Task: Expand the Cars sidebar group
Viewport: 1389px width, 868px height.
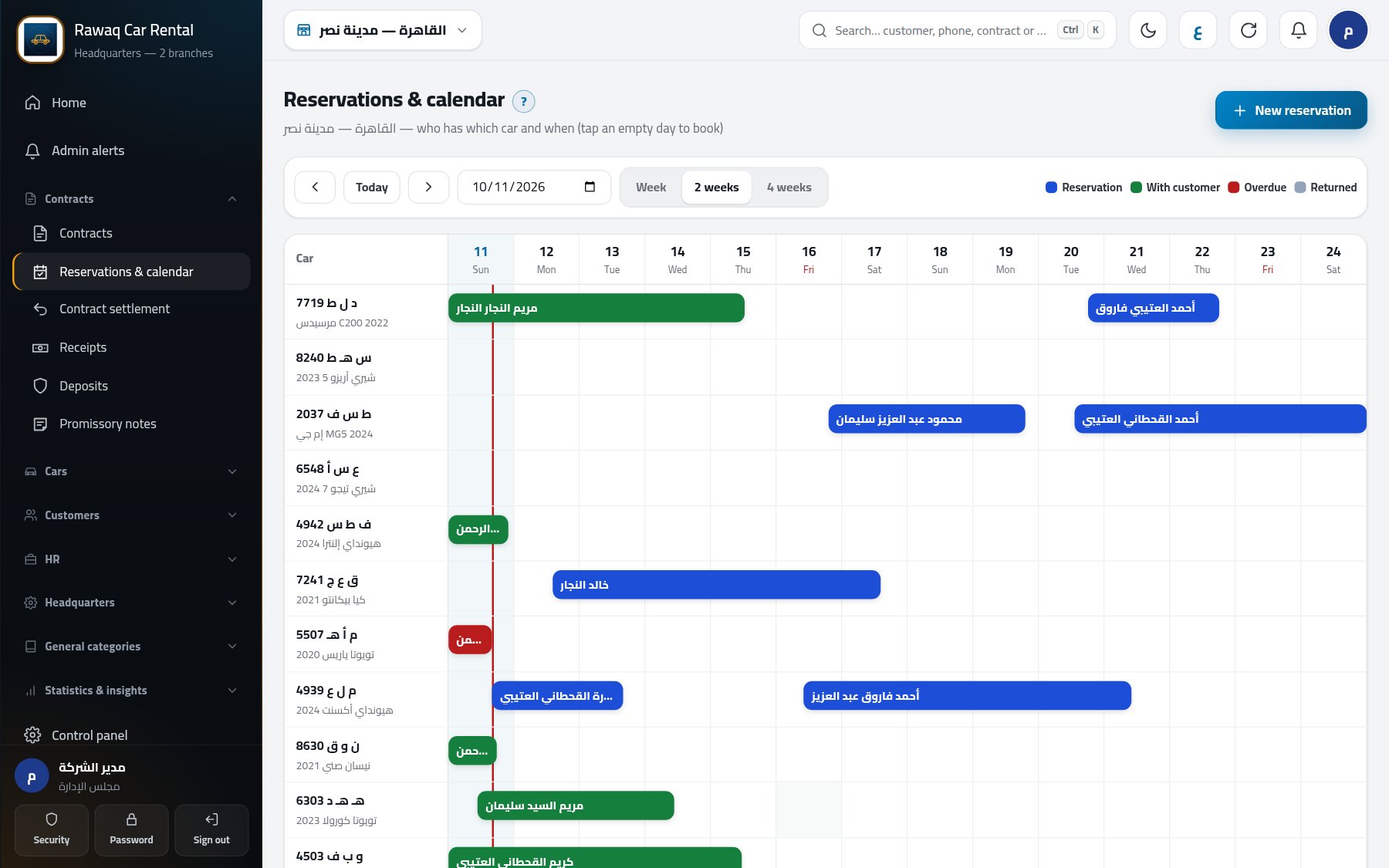Action: click(x=131, y=471)
